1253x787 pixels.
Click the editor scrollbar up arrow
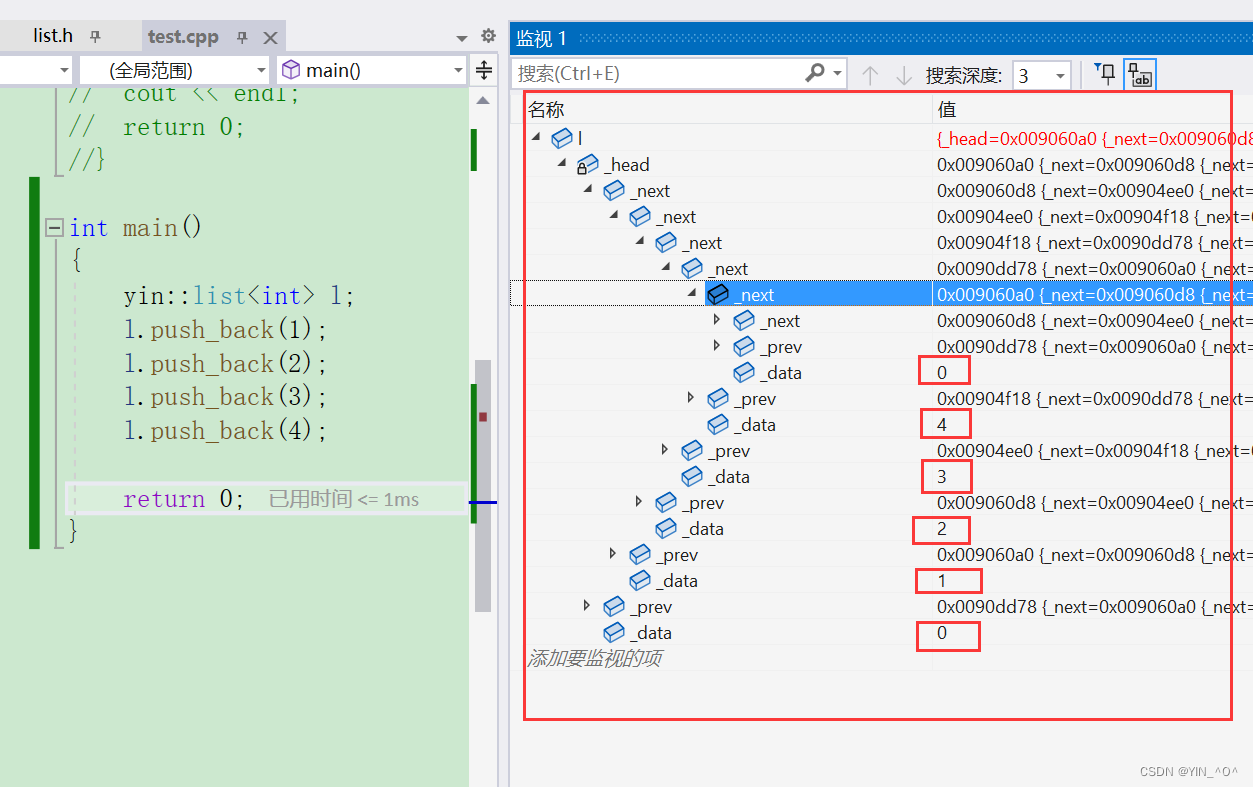click(482, 100)
